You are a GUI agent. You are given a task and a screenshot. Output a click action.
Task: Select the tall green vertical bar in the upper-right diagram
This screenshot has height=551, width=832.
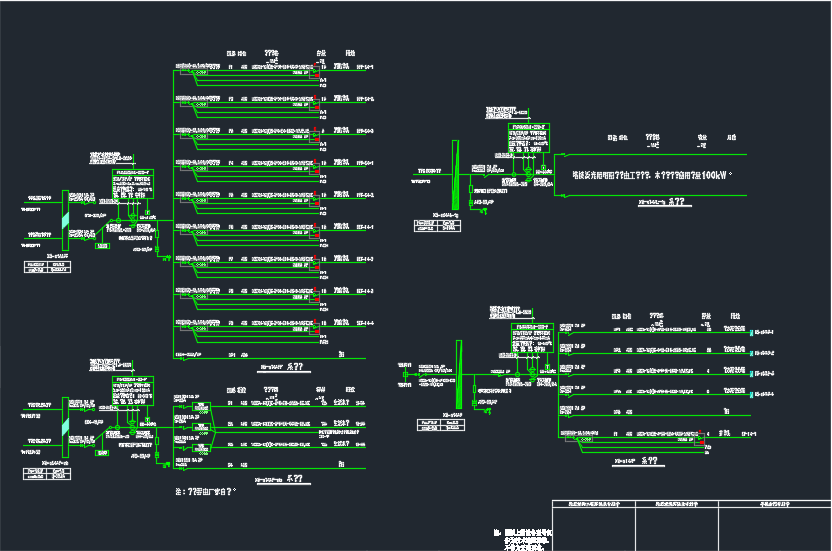click(x=455, y=173)
